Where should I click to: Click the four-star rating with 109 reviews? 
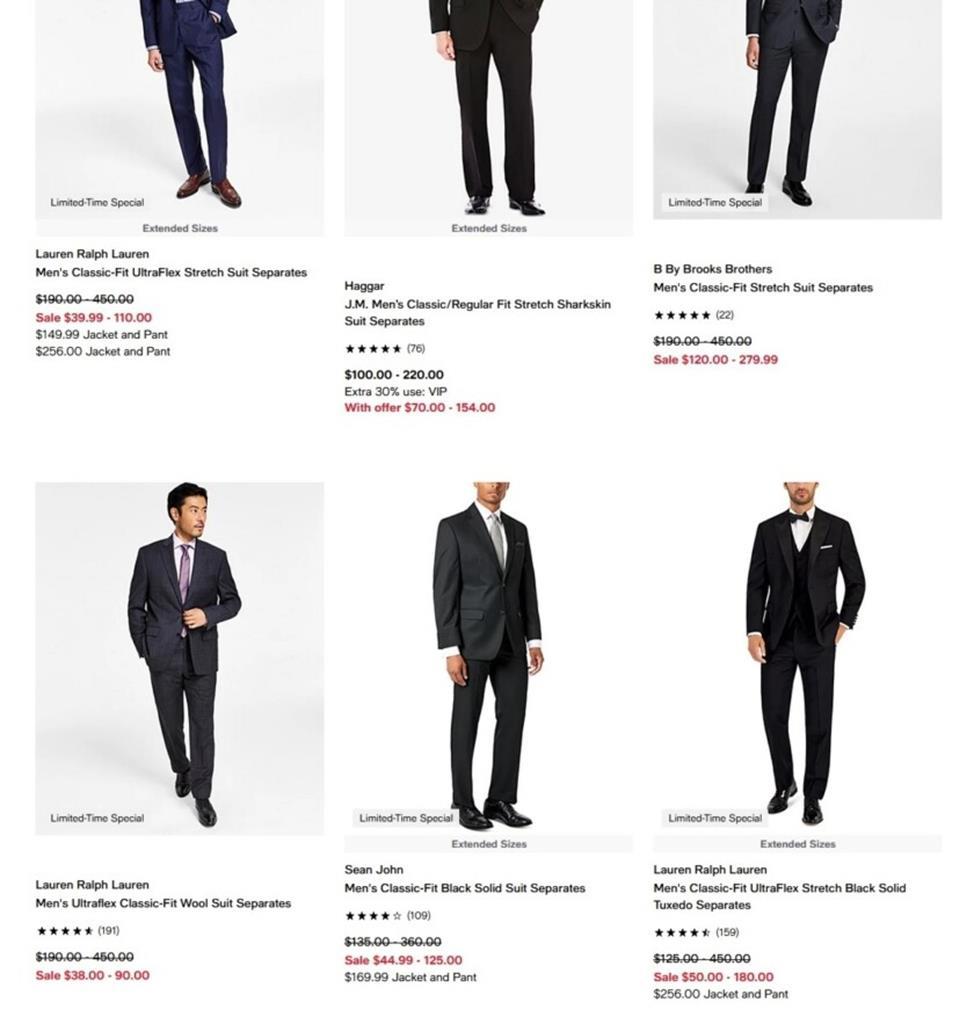[x=387, y=916]
